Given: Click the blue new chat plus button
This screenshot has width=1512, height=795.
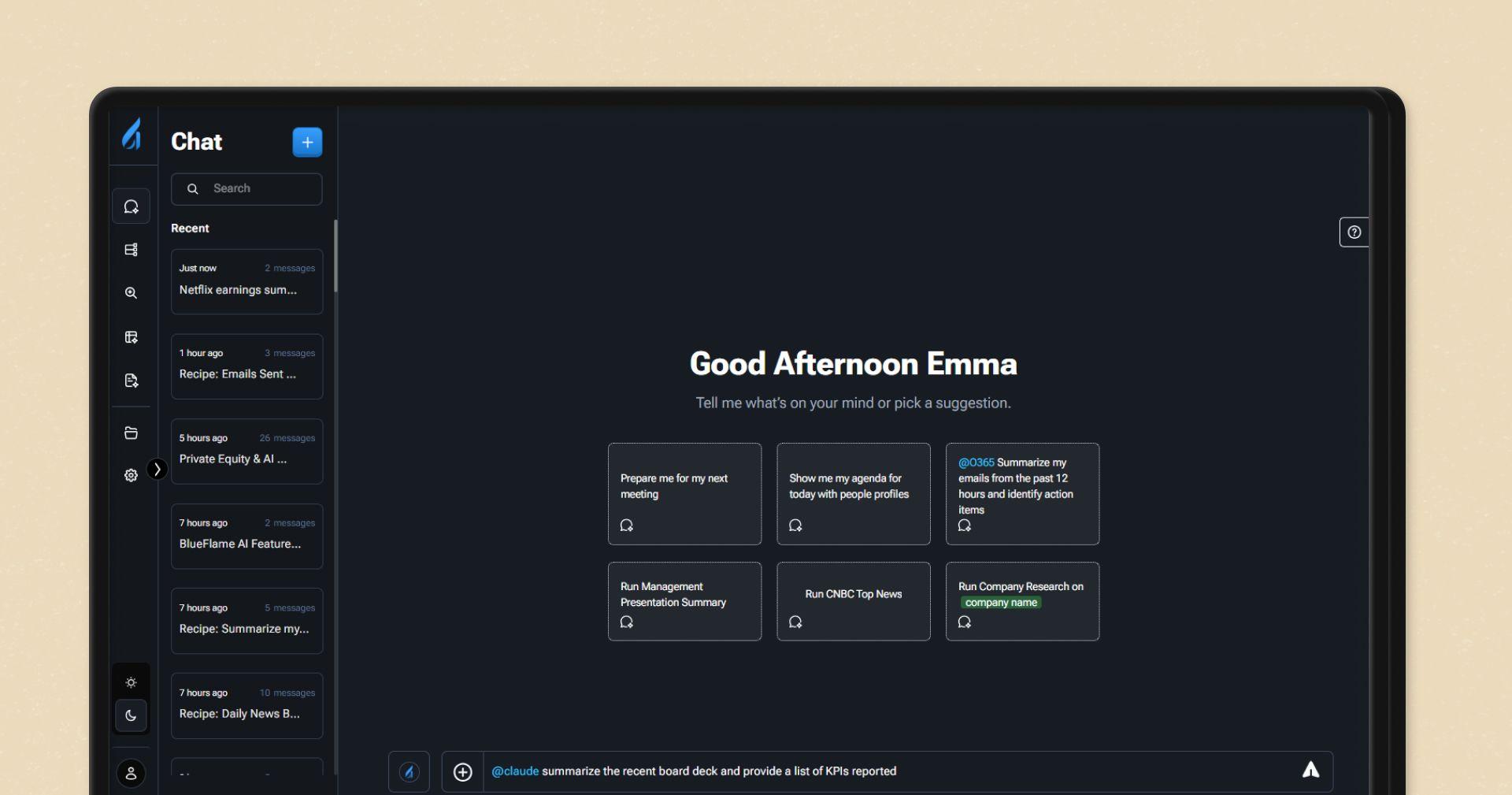Looking at the screenshot, I should pyautogui.click(x=307, y=143).
